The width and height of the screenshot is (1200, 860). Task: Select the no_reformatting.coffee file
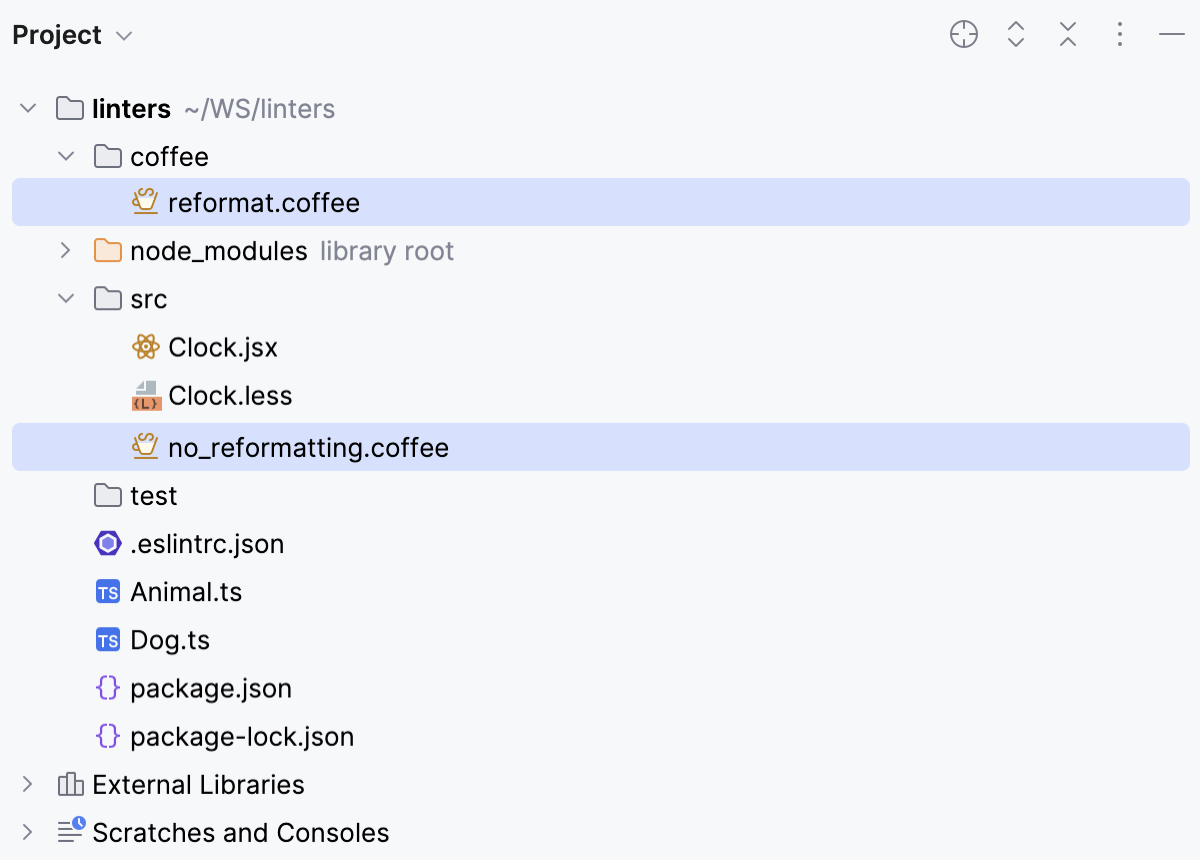tap(308, 447)
